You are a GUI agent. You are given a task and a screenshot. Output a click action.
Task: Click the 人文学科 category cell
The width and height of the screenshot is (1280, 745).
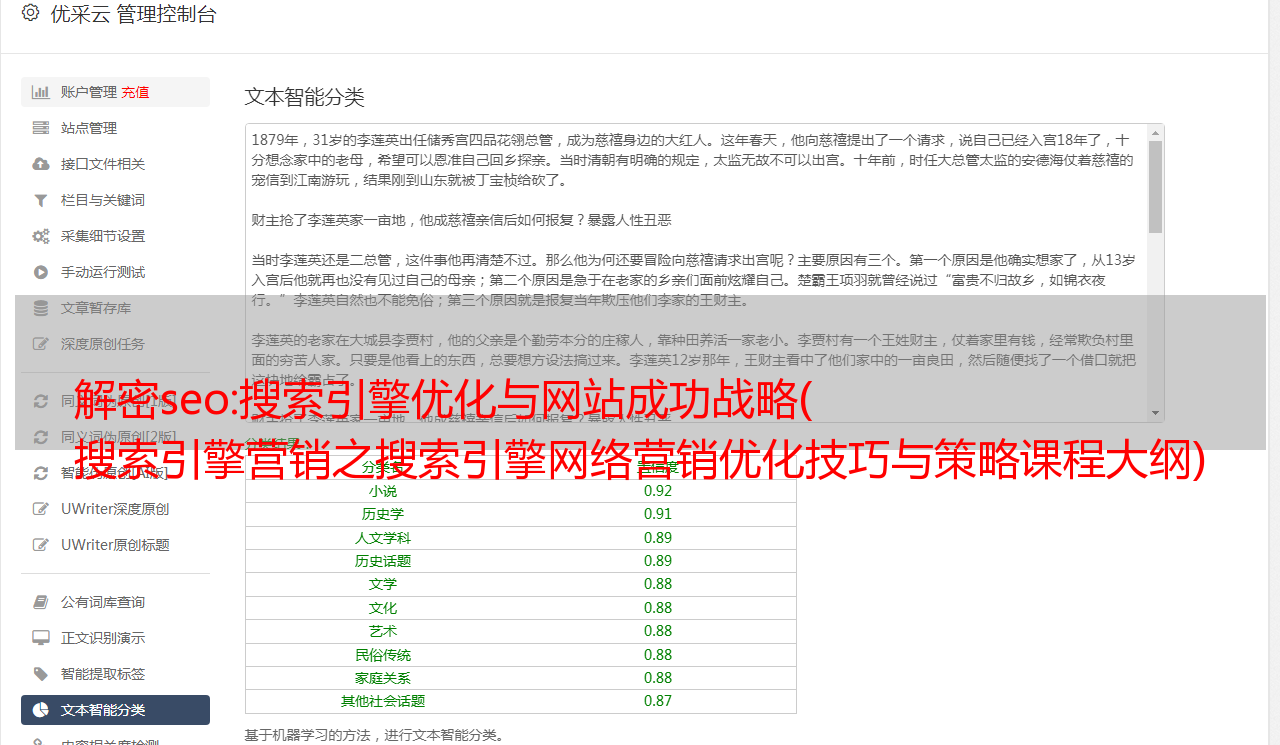tap(383, 538)
